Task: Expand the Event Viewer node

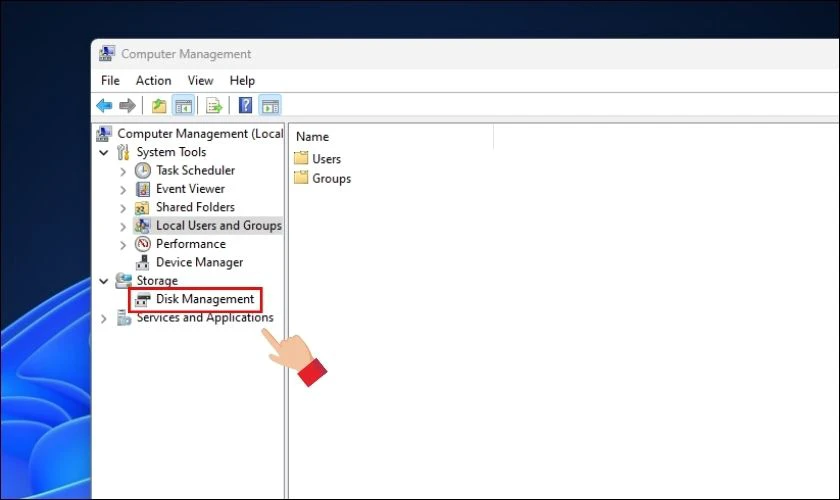Action: pos(123,190)
